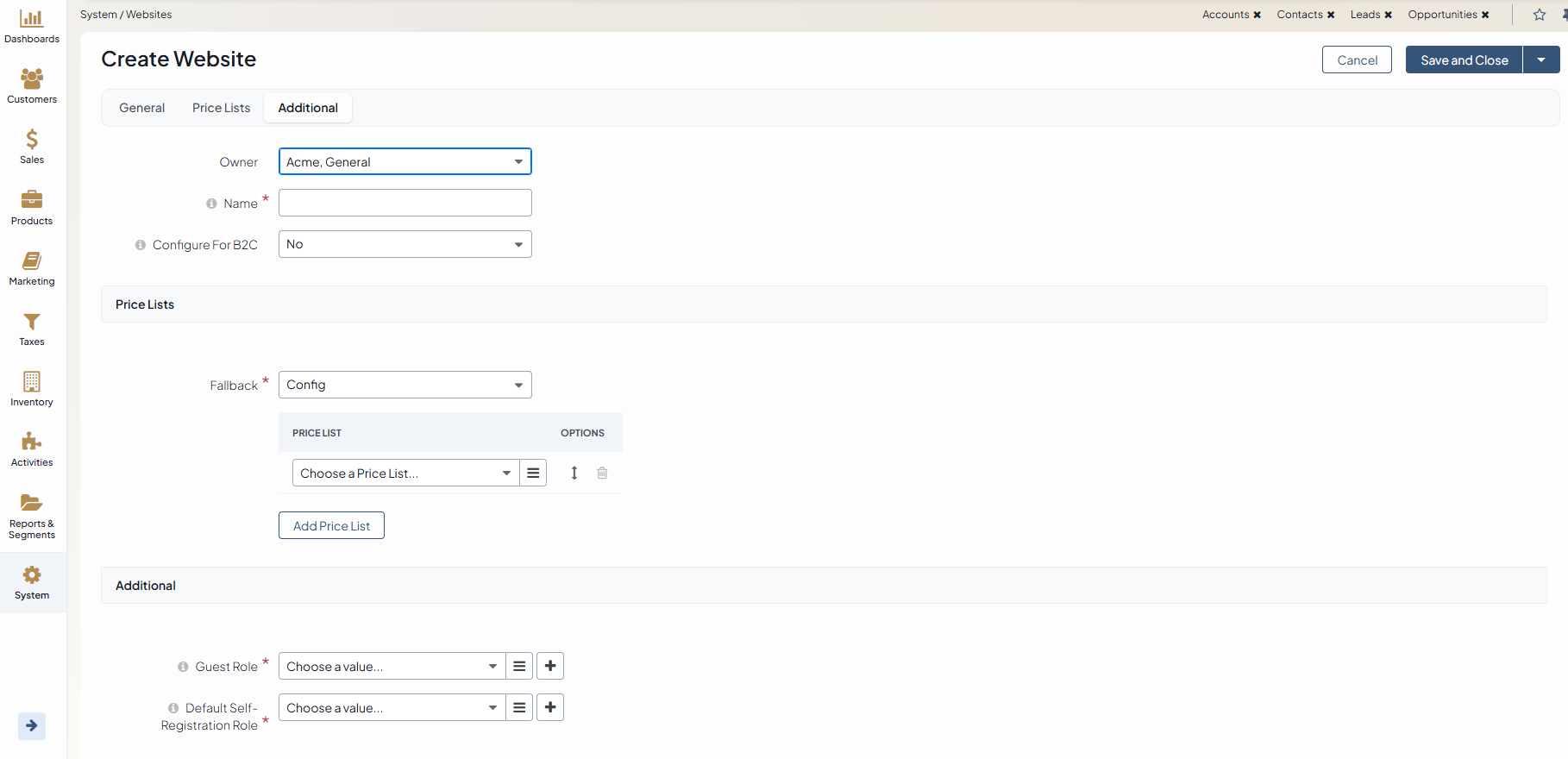Switch to the Price Lists tab

pos(221,108)
